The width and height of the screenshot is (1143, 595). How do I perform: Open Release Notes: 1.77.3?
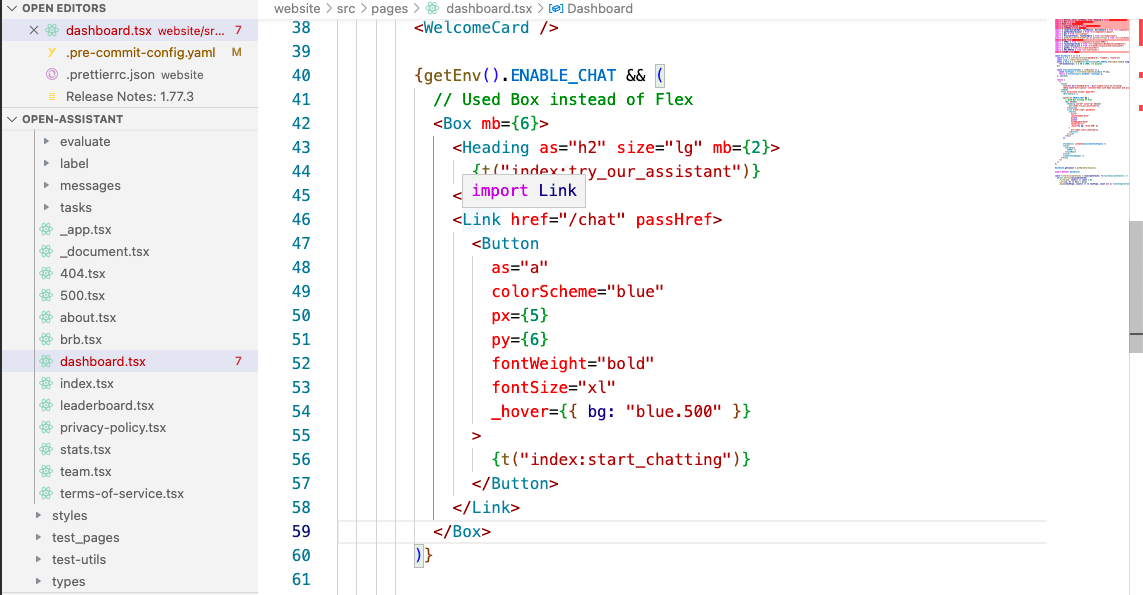pyautogui.click(x=130, y=96)
